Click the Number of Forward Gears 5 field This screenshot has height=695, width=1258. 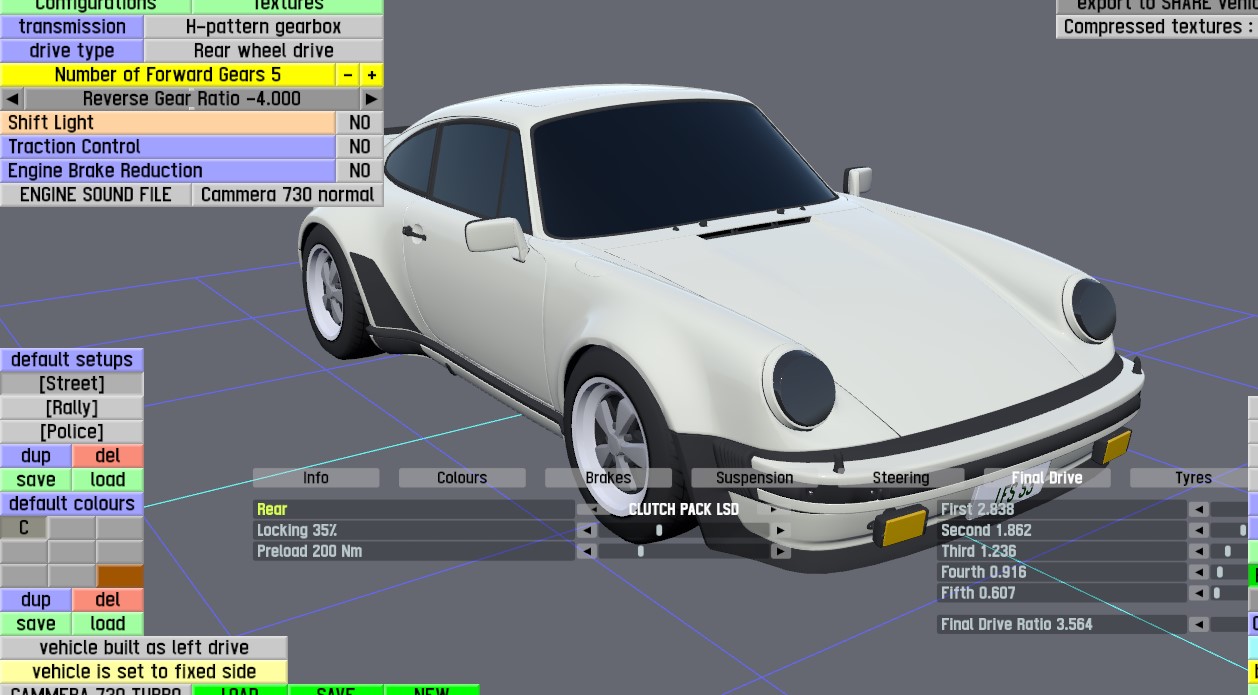[167, 75]
